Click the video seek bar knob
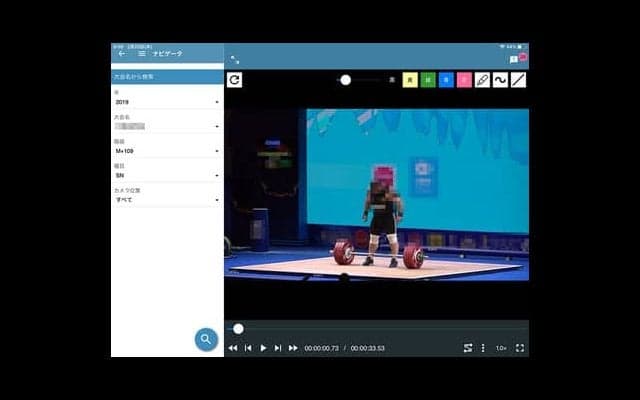This screenshot has height=400, width=640. (x=238, y=329)
